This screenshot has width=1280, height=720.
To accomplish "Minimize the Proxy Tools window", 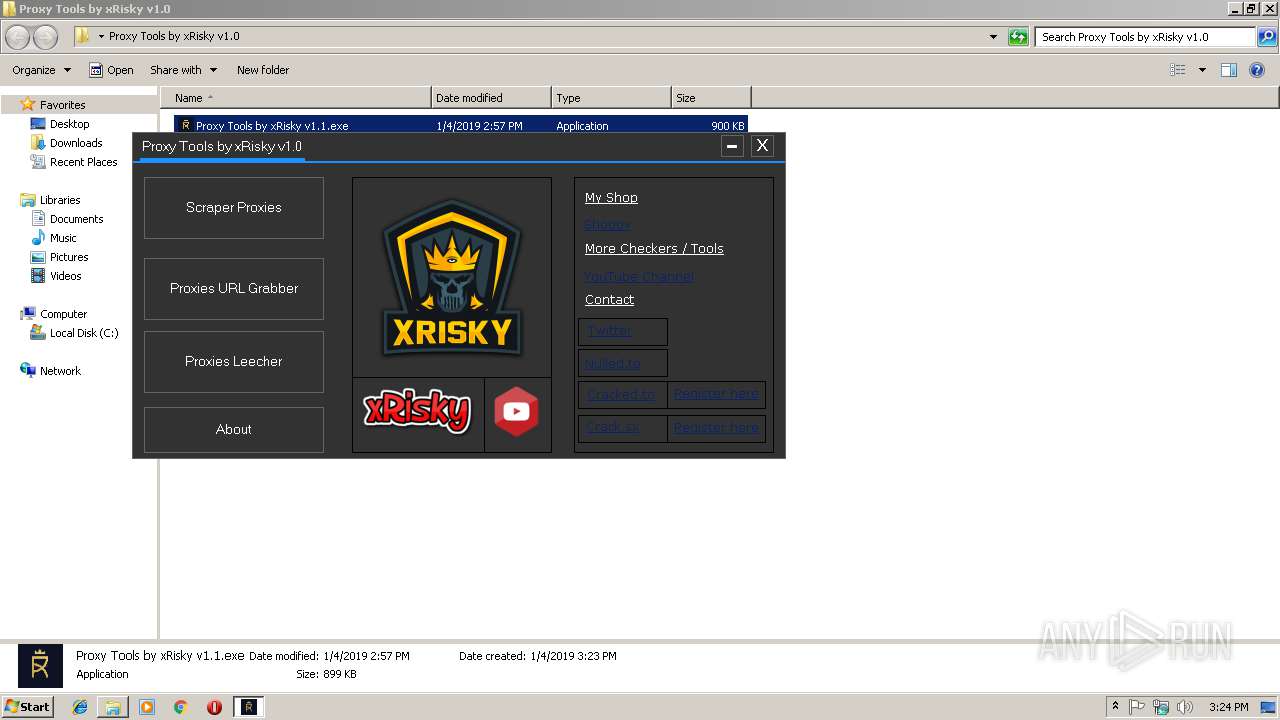I will tap(732, 146).
